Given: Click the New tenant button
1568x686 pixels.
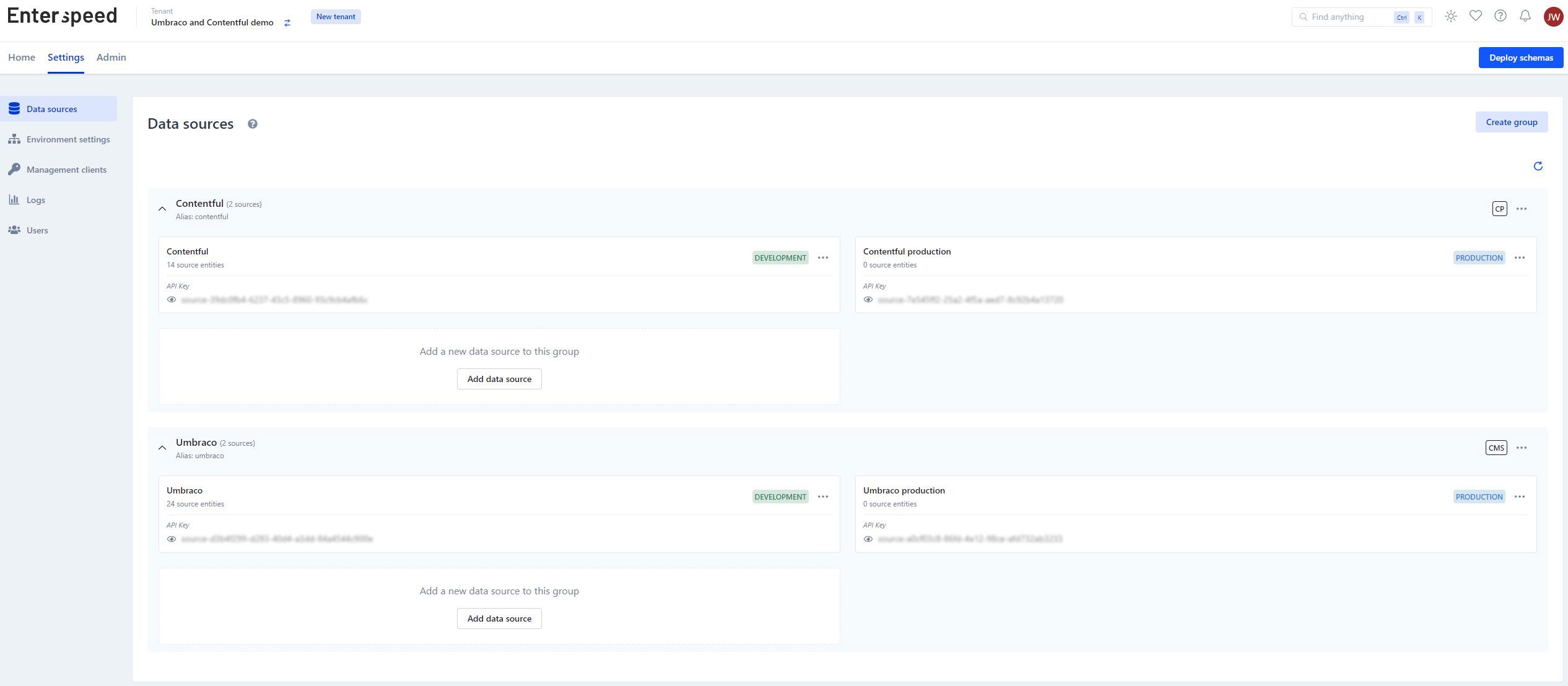Looking at the screenshot, I should [x=336, y=17].
